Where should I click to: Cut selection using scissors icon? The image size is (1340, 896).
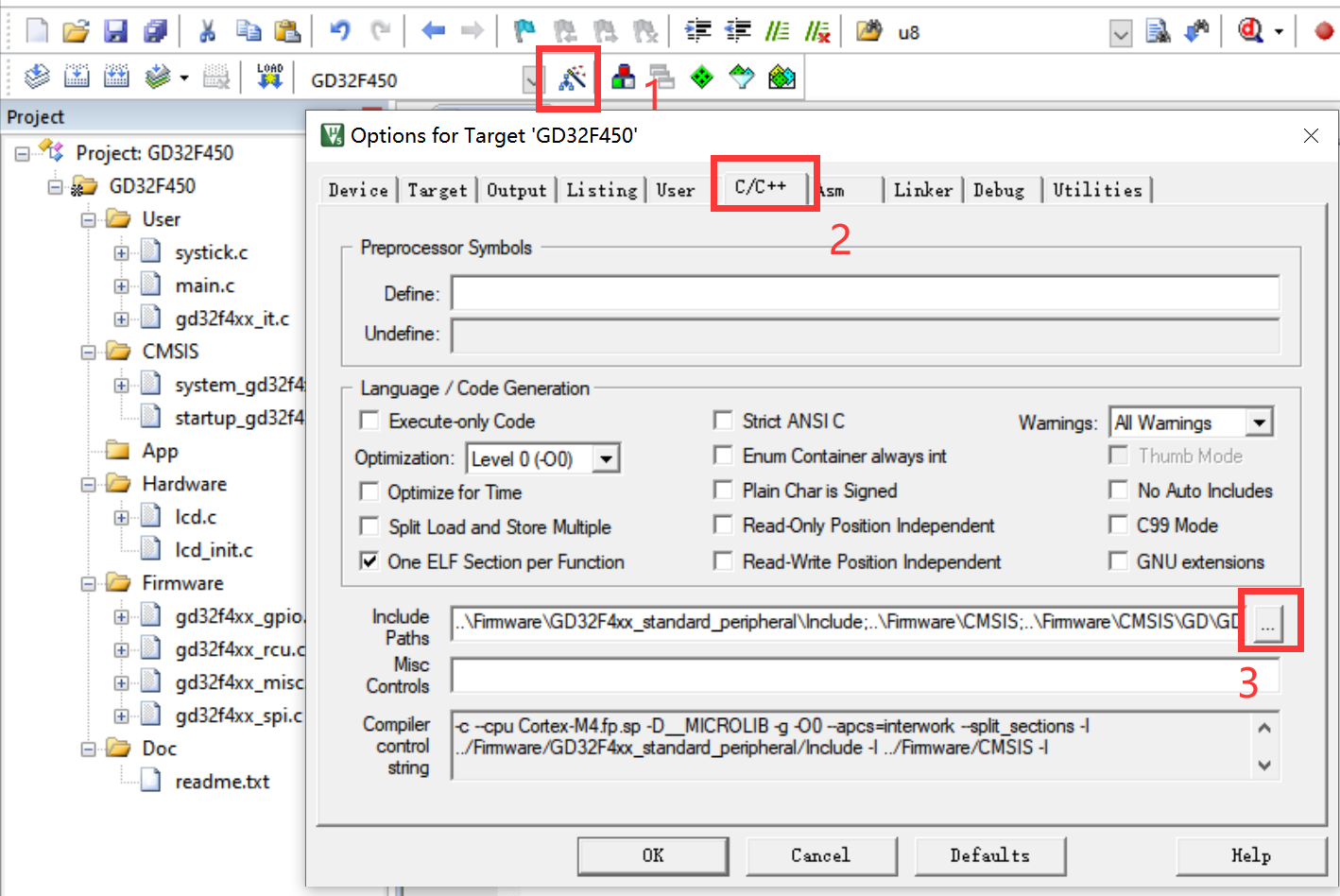point(207,31)
